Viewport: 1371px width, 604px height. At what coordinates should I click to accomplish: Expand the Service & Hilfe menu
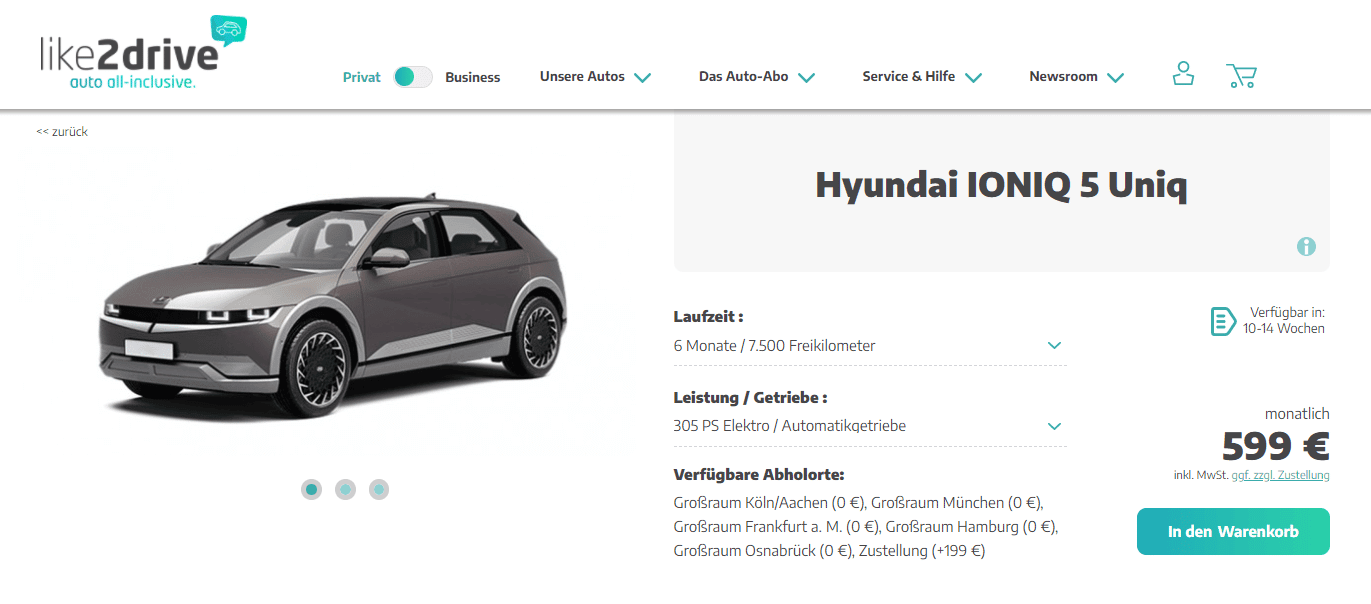[909, 76]
